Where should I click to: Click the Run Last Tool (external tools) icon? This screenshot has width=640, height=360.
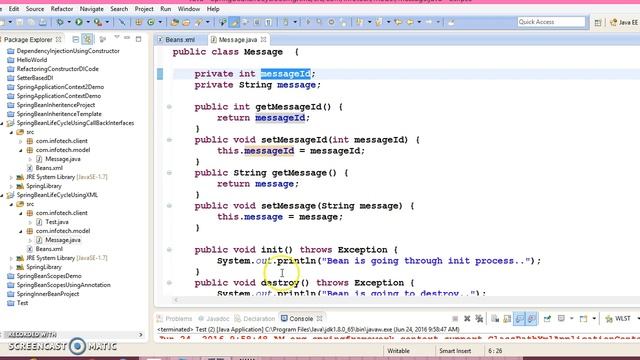[98, 22]
